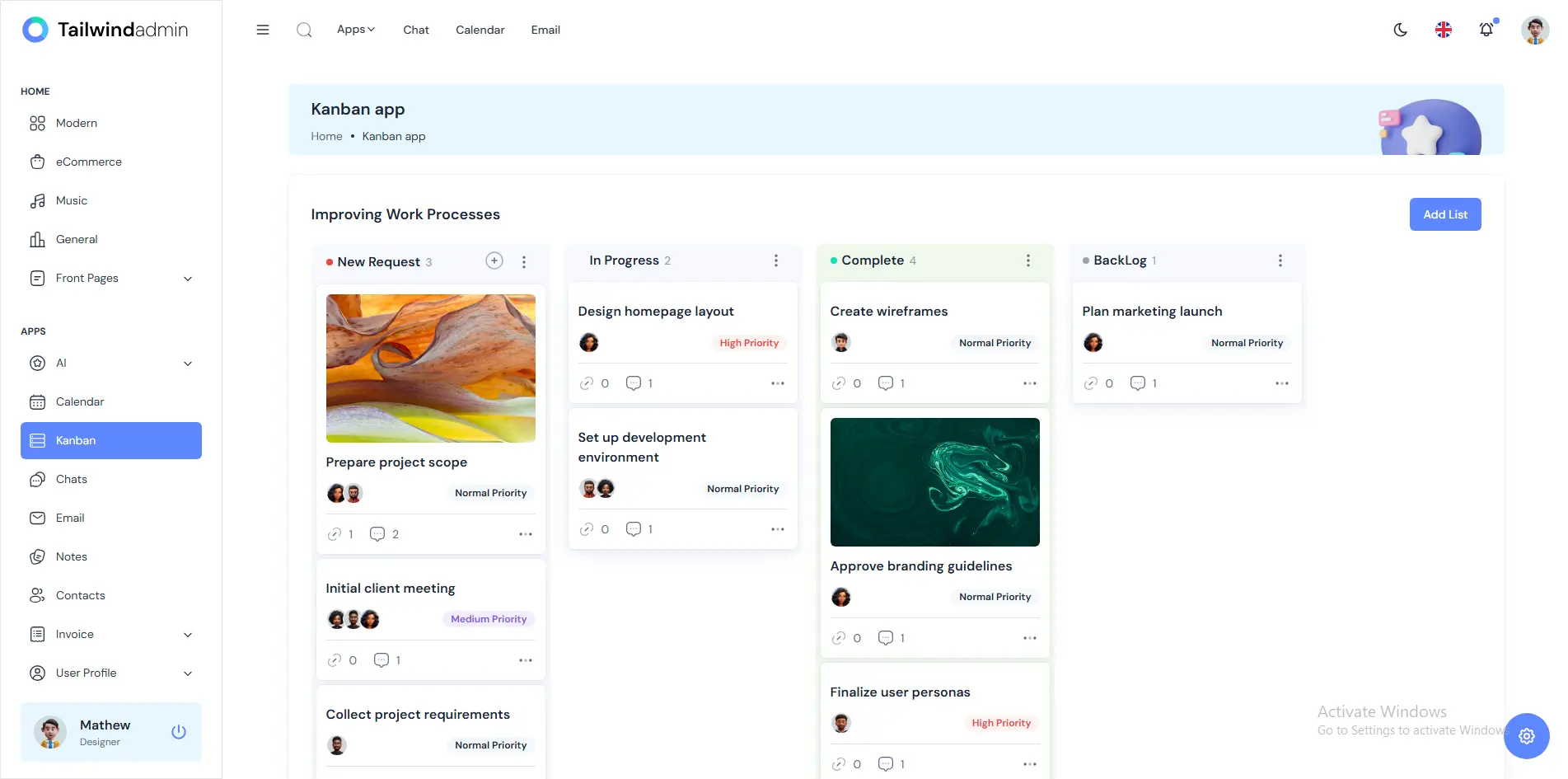This screenshot has height=779, width=1568.
Task: Add a card with plus icon in New Request
Action: pos(494,260)
